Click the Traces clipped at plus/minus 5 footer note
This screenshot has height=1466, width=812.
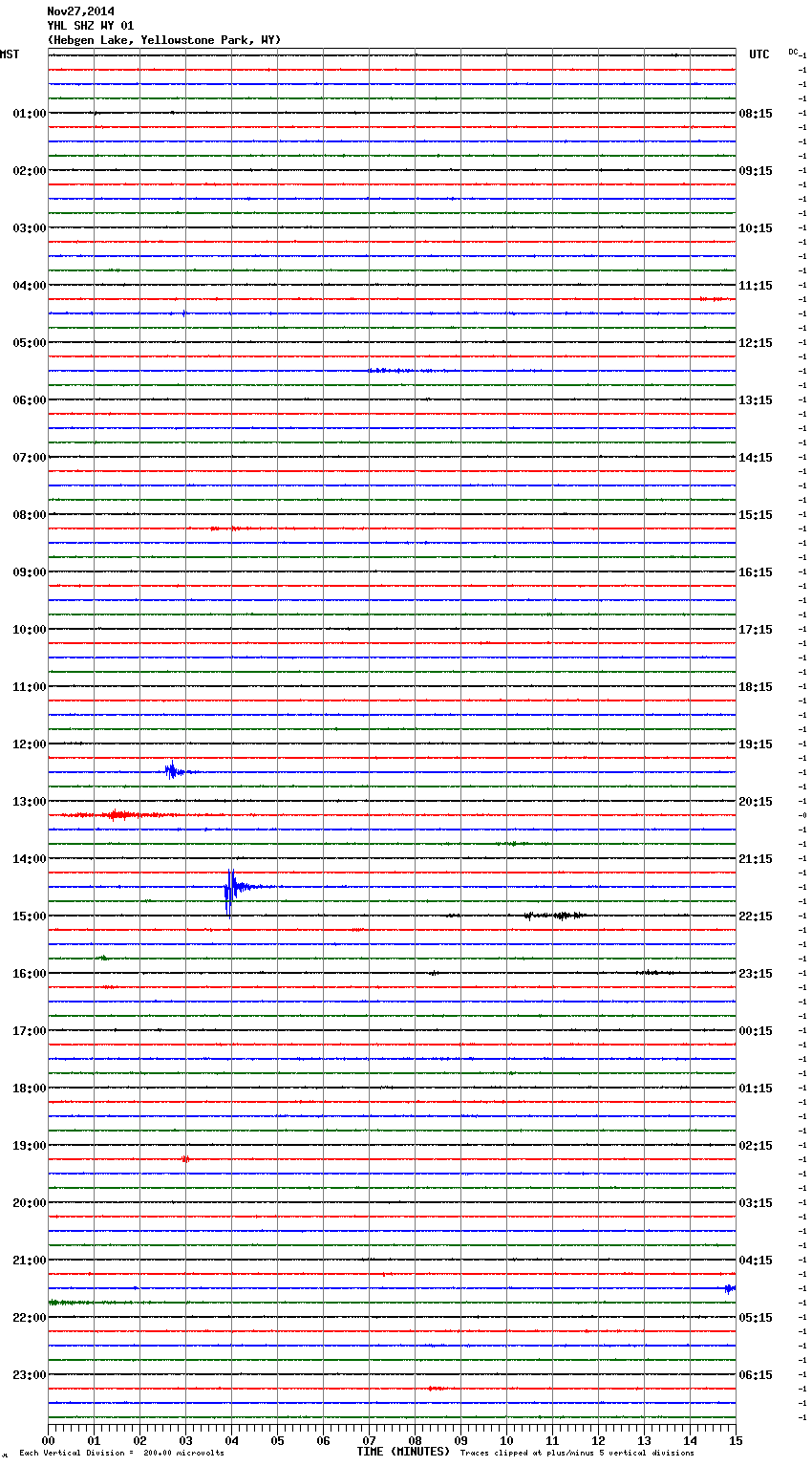coord(577,1454)
